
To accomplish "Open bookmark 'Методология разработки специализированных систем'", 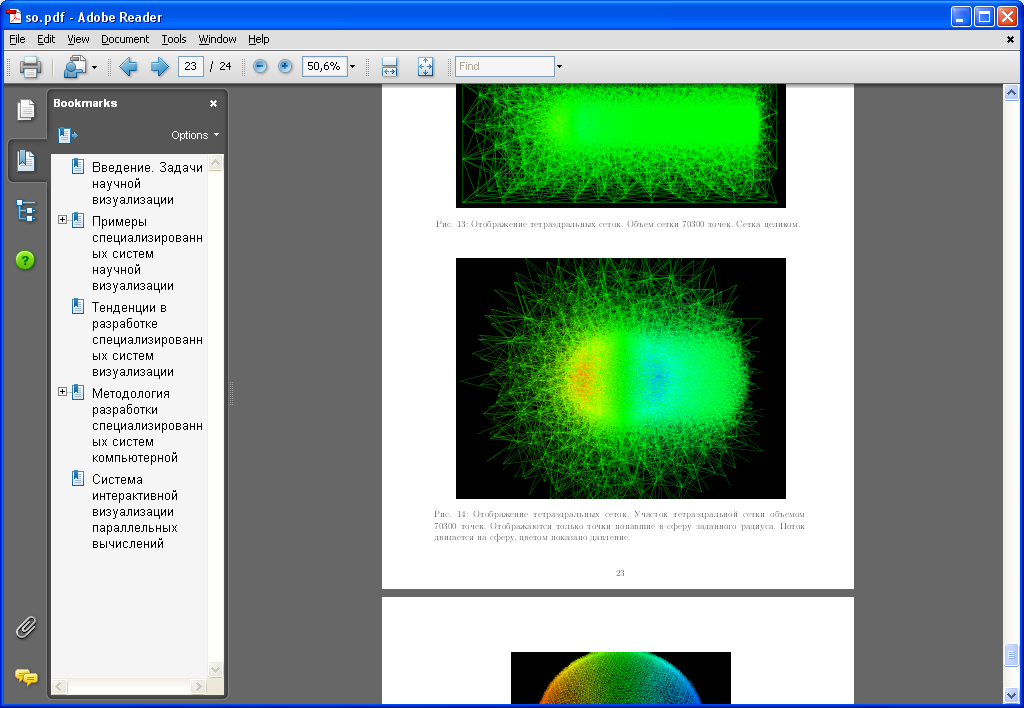I will pyautogui.click(x=147, y=426).
